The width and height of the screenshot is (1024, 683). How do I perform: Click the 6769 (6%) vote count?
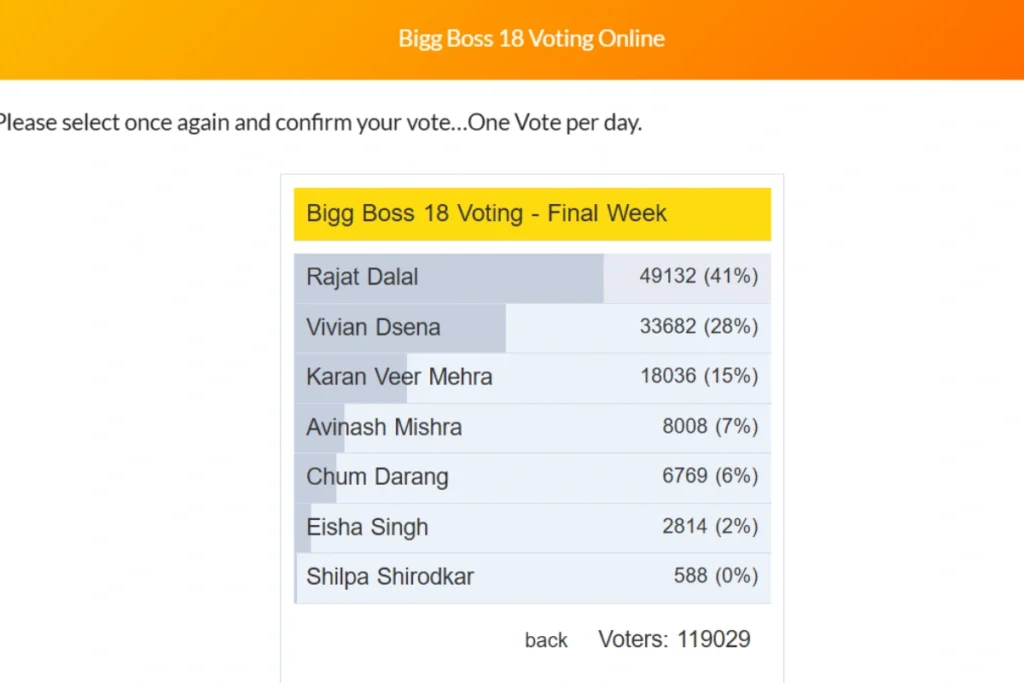click(x=710, y=476)
